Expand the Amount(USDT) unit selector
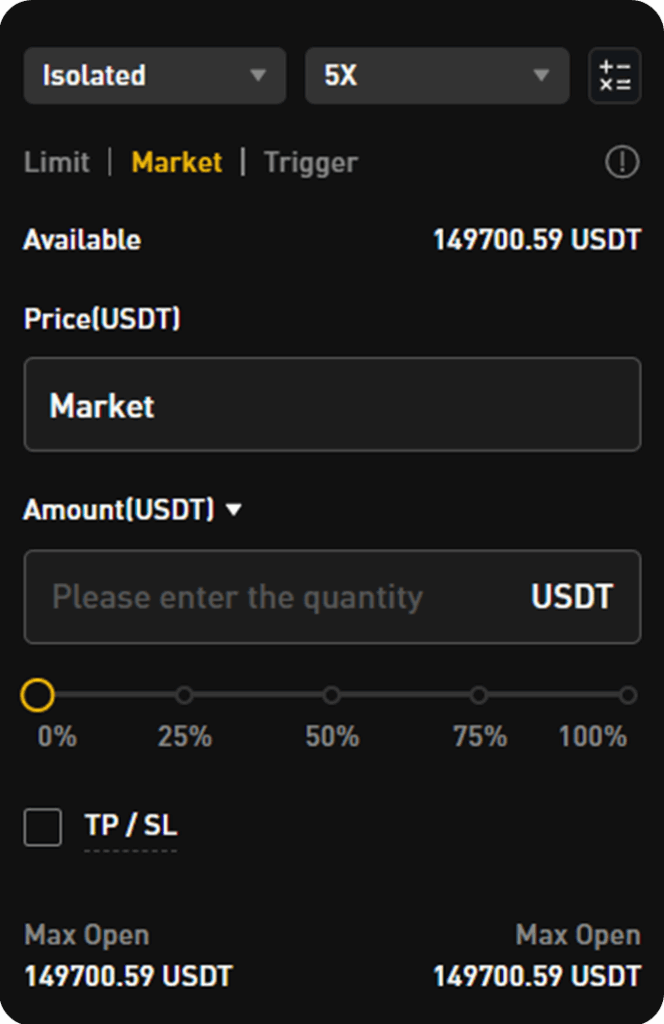The image size is (664, 1024). click(234, 510)
